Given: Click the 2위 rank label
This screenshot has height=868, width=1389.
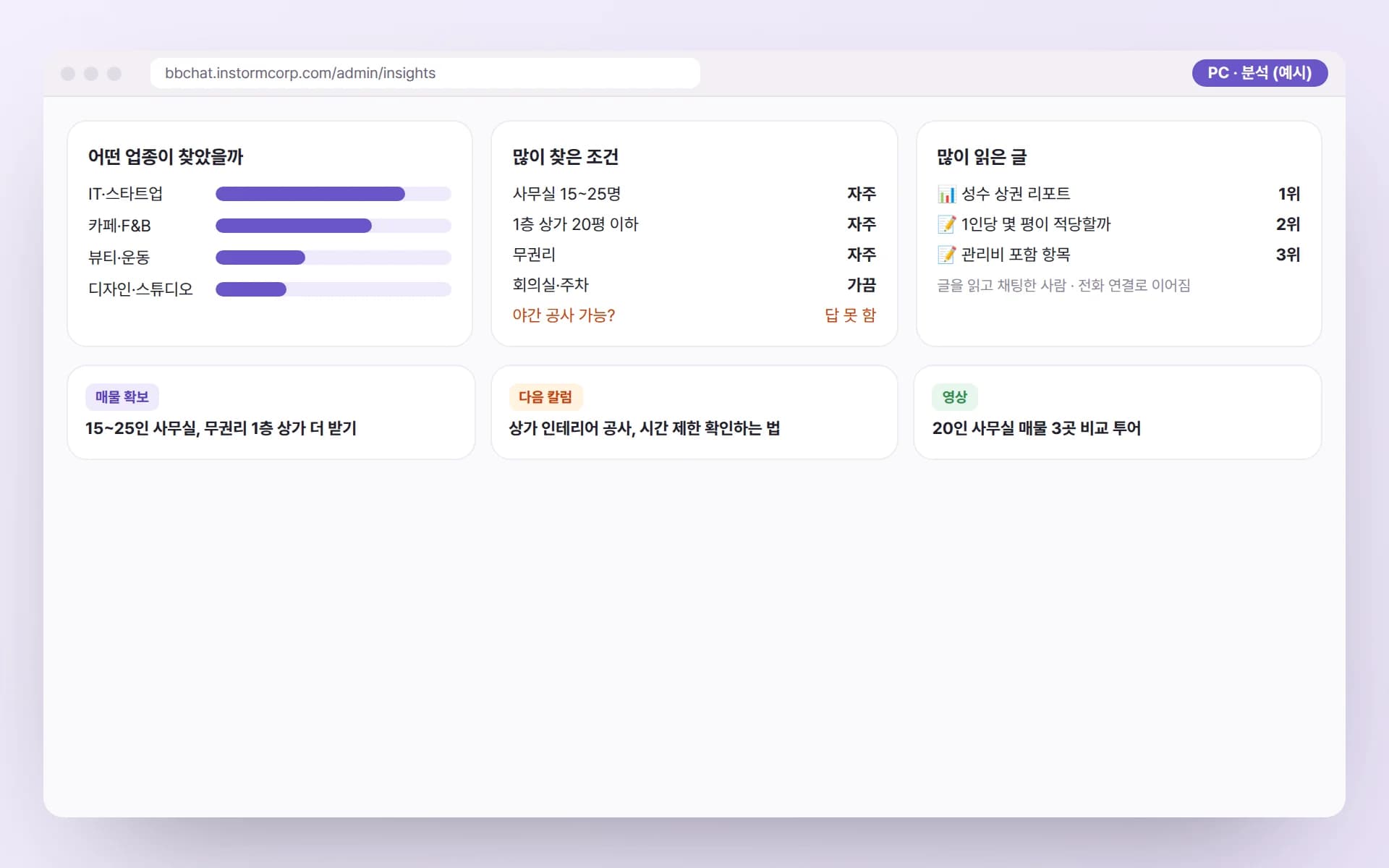Looking at the screenshot, I should tap(1288, 224).
